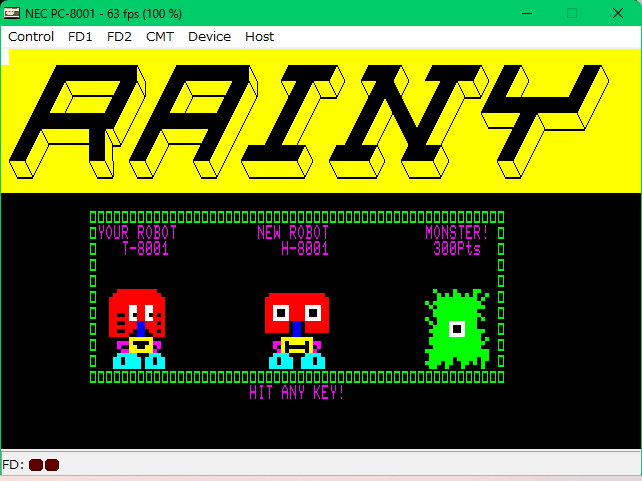
Task: Open the CMT cassette menu
Action: (x=159, y=36)
